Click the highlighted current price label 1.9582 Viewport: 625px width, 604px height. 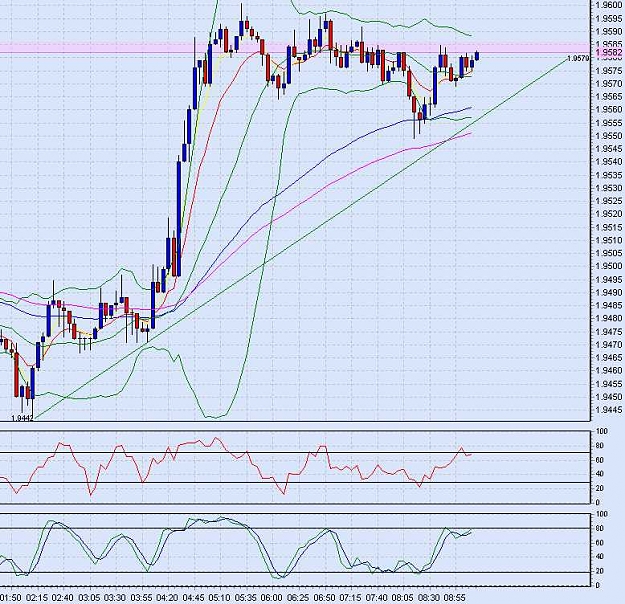(x=609, y=52)
